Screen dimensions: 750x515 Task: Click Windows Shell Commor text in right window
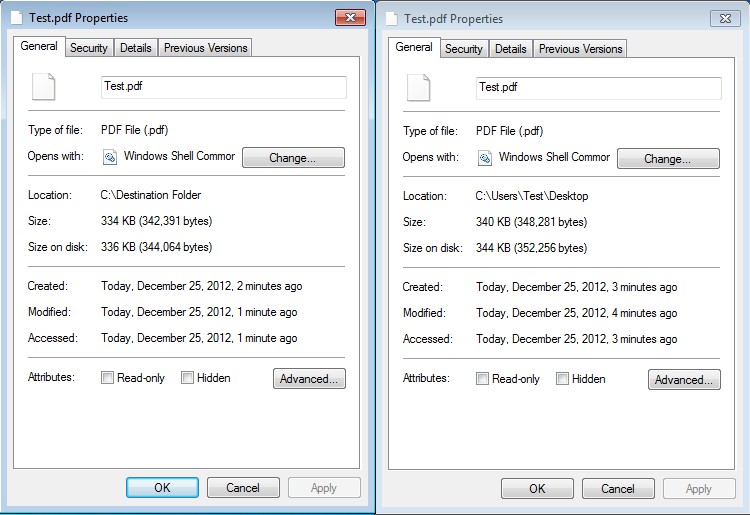554,157
